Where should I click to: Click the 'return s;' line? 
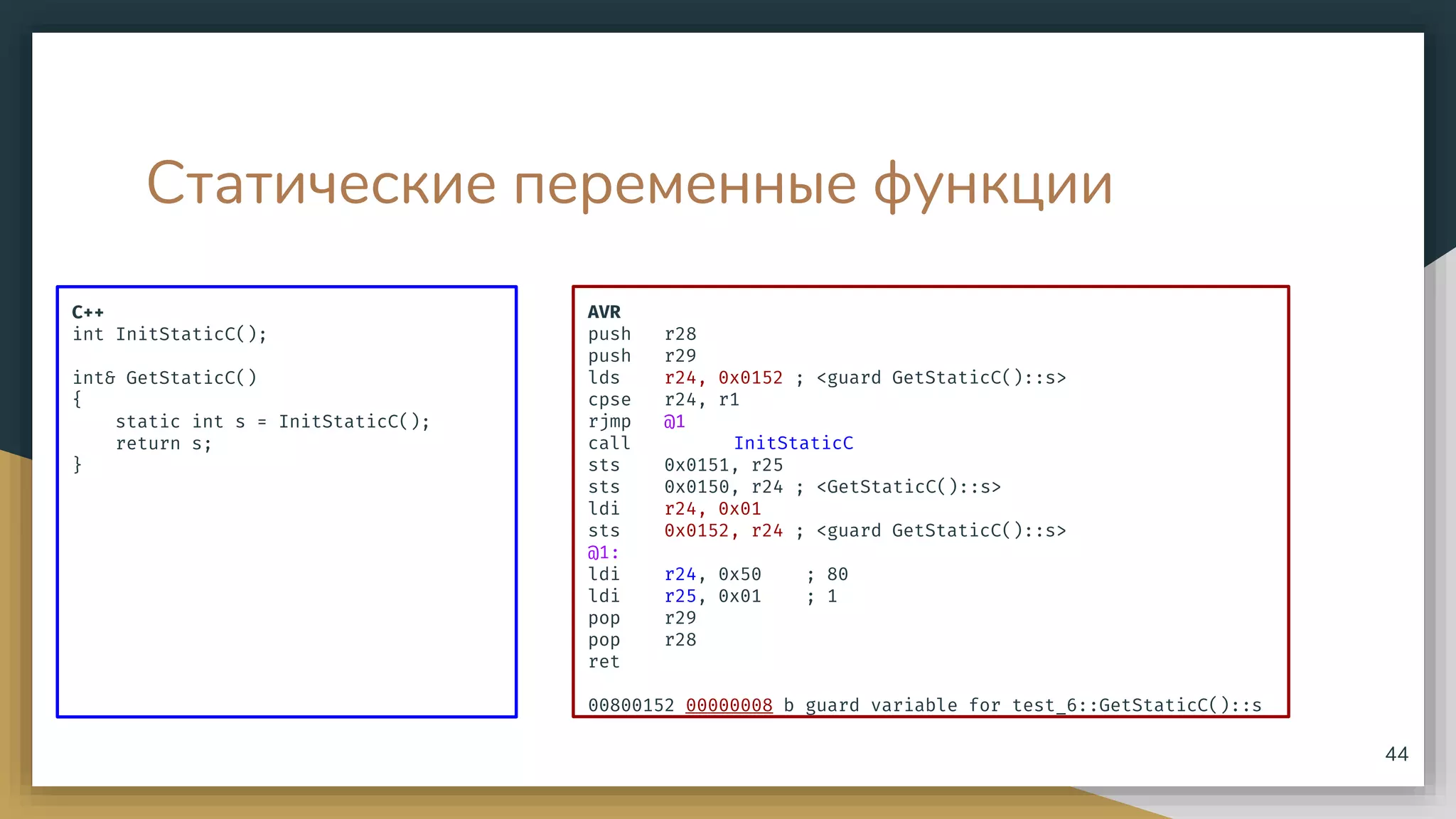pos(164,444)
